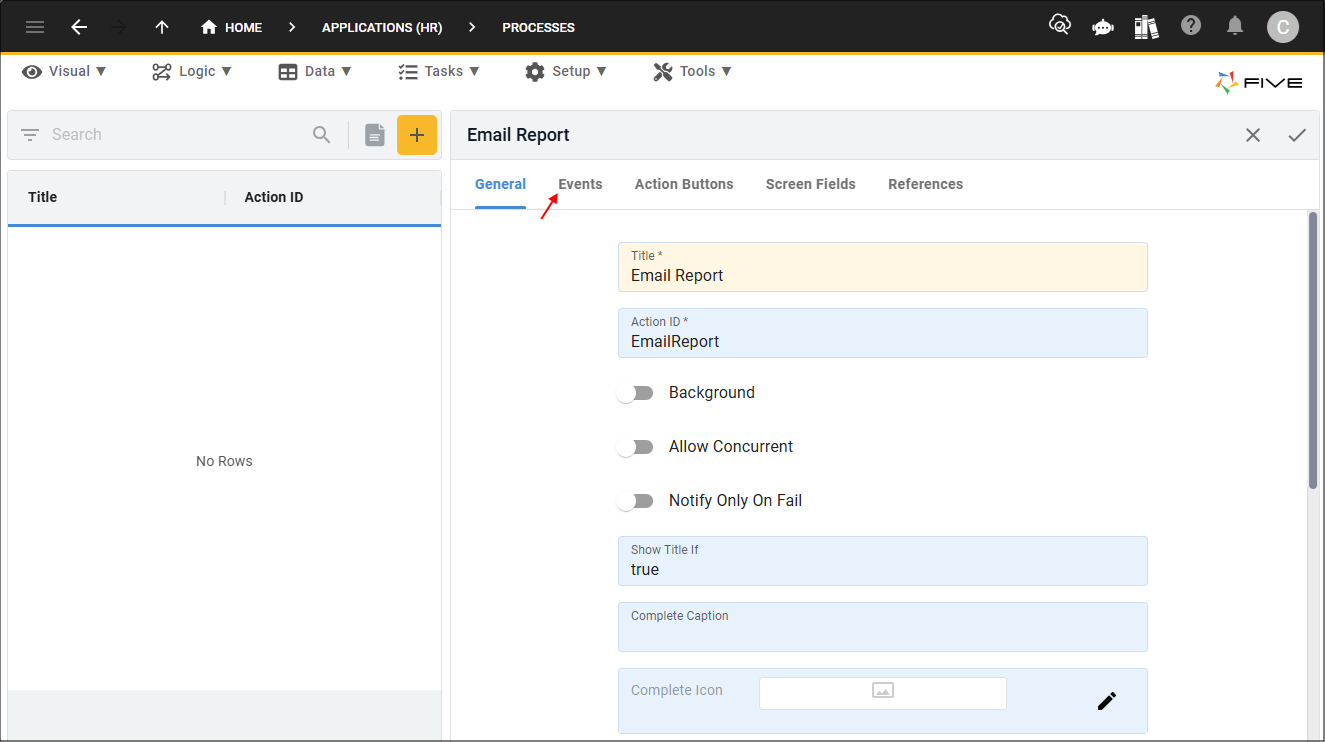Click the back arrow in top bar
This screenshot has width=1325, height=742.
point(79,27)
